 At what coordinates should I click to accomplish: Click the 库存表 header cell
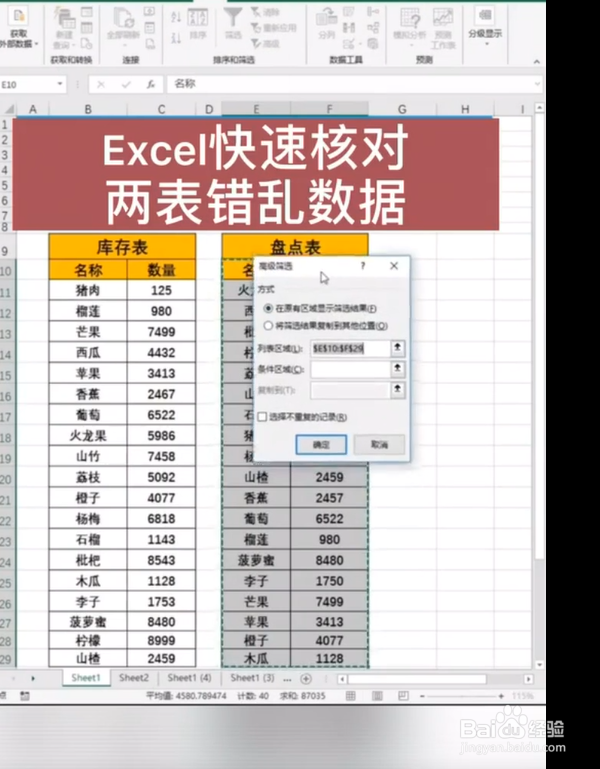[x=122, y=247]
